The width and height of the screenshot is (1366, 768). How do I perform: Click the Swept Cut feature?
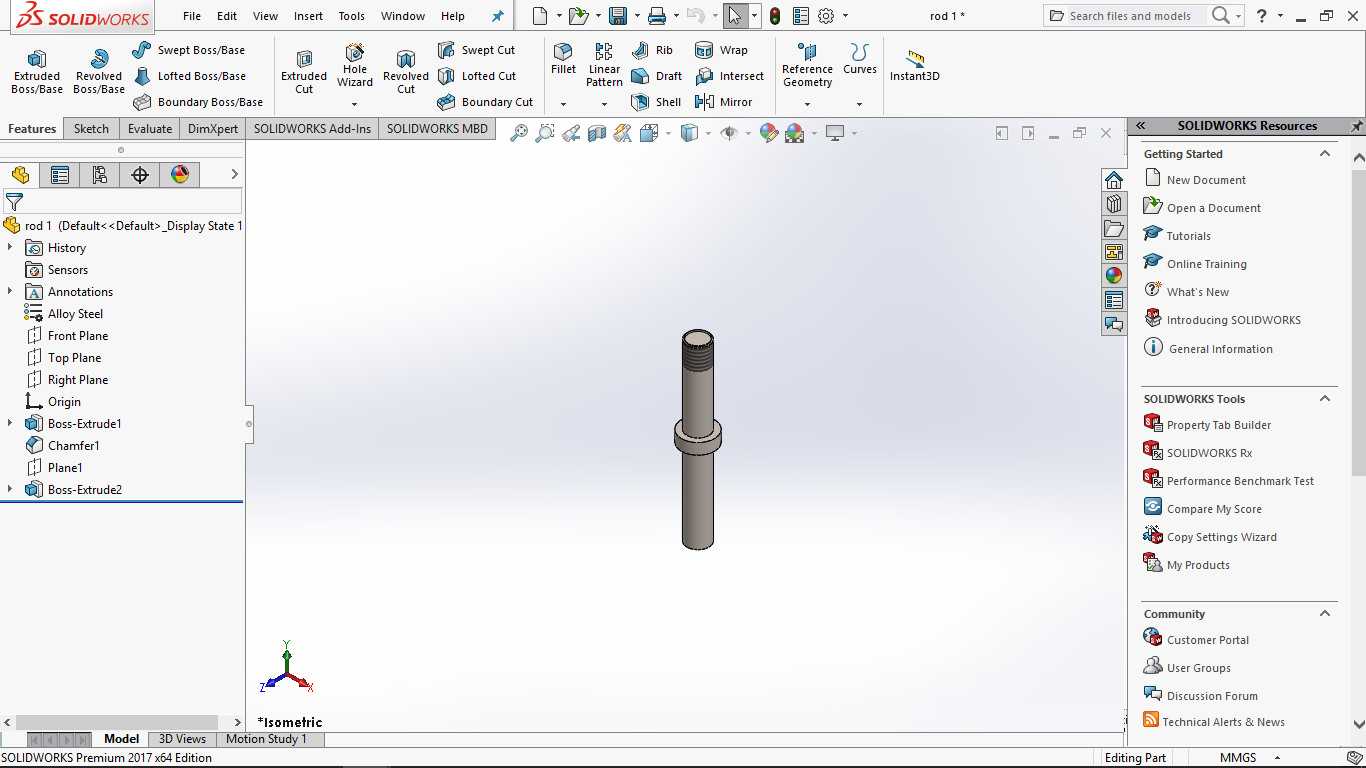pos(477,50)
